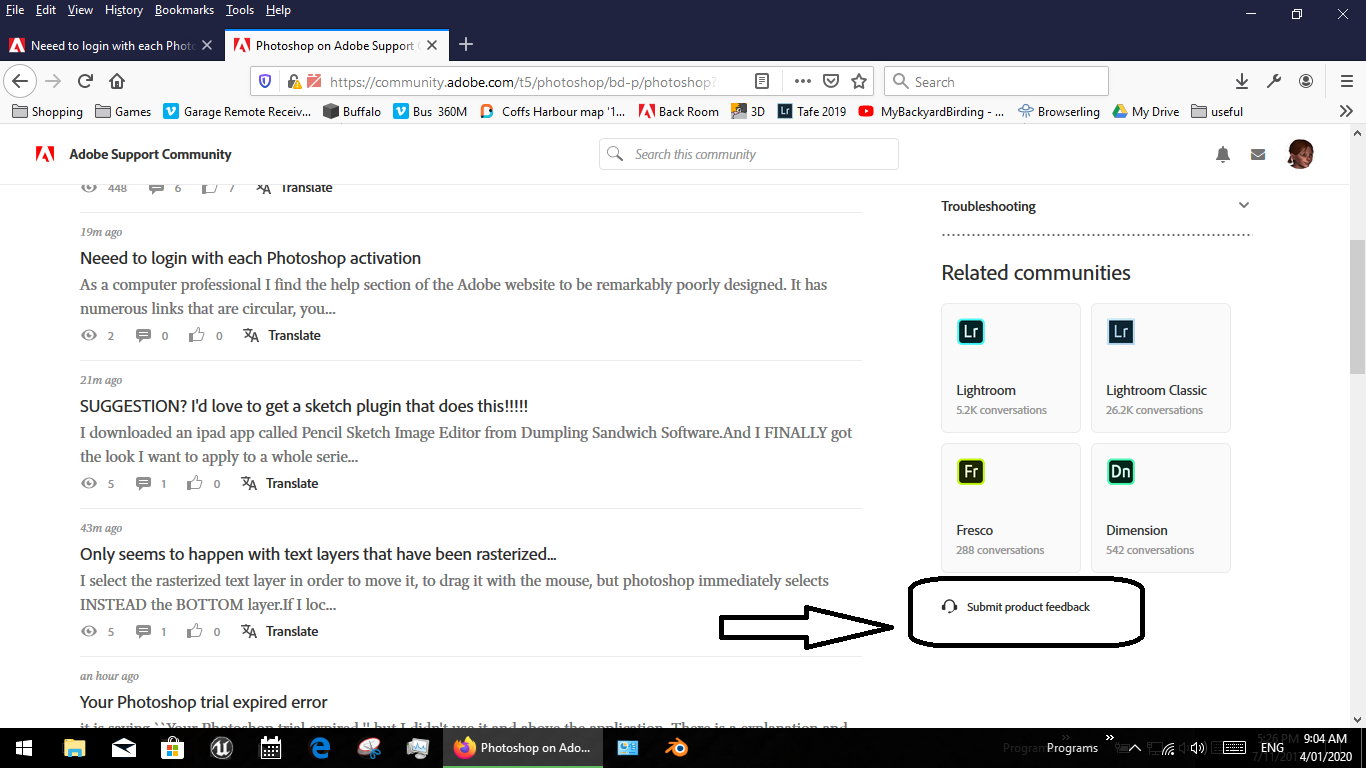Open the Fresco community icon
Viewport: 1366px width, 768px height.
(x=970, y=472)
